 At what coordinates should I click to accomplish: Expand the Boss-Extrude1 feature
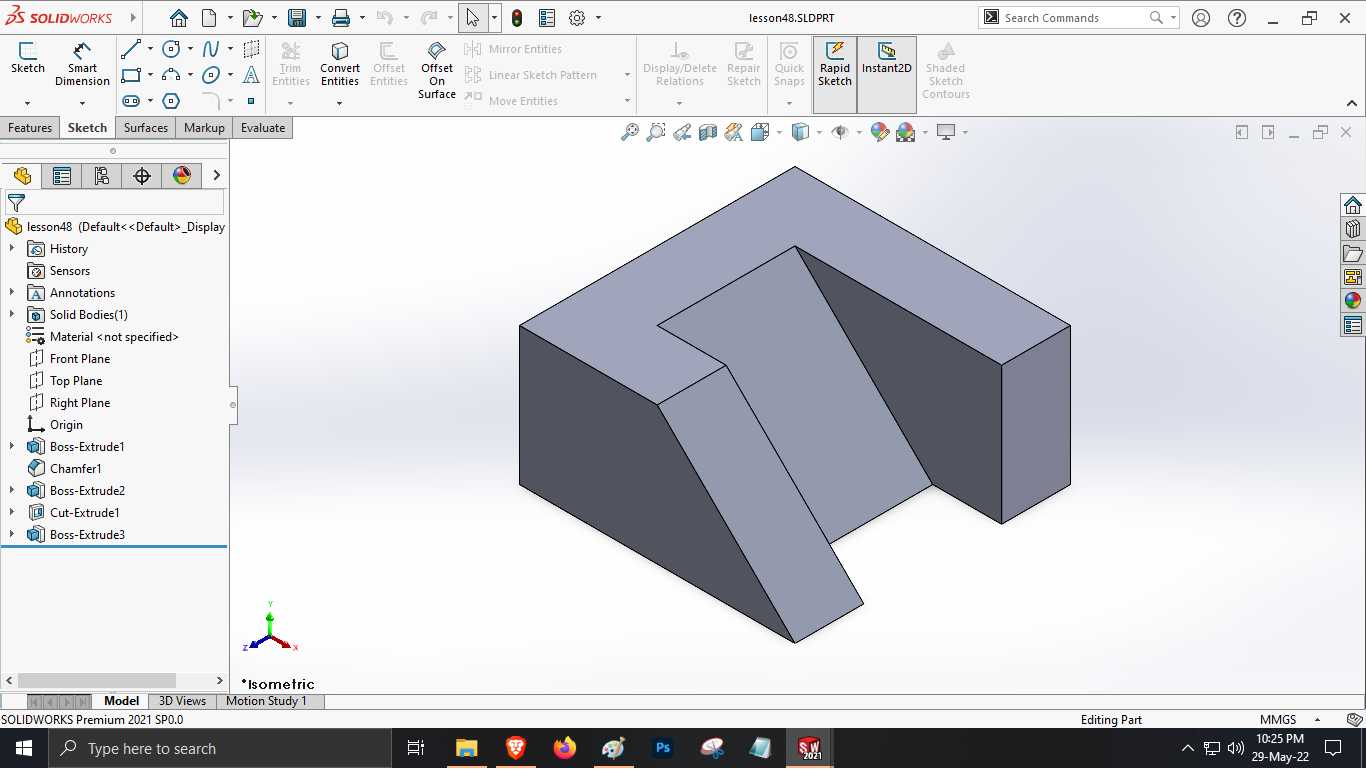12,446
